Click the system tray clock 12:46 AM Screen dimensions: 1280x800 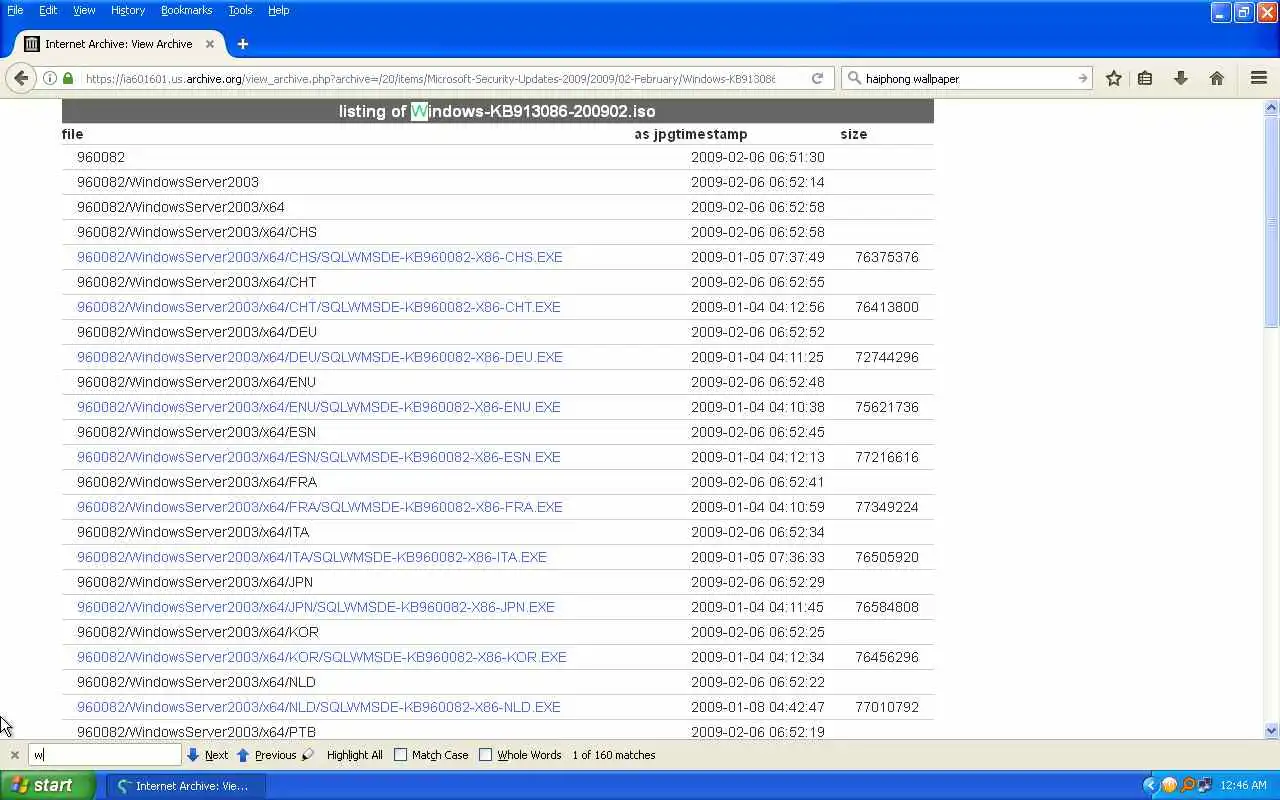(1243, 785)
